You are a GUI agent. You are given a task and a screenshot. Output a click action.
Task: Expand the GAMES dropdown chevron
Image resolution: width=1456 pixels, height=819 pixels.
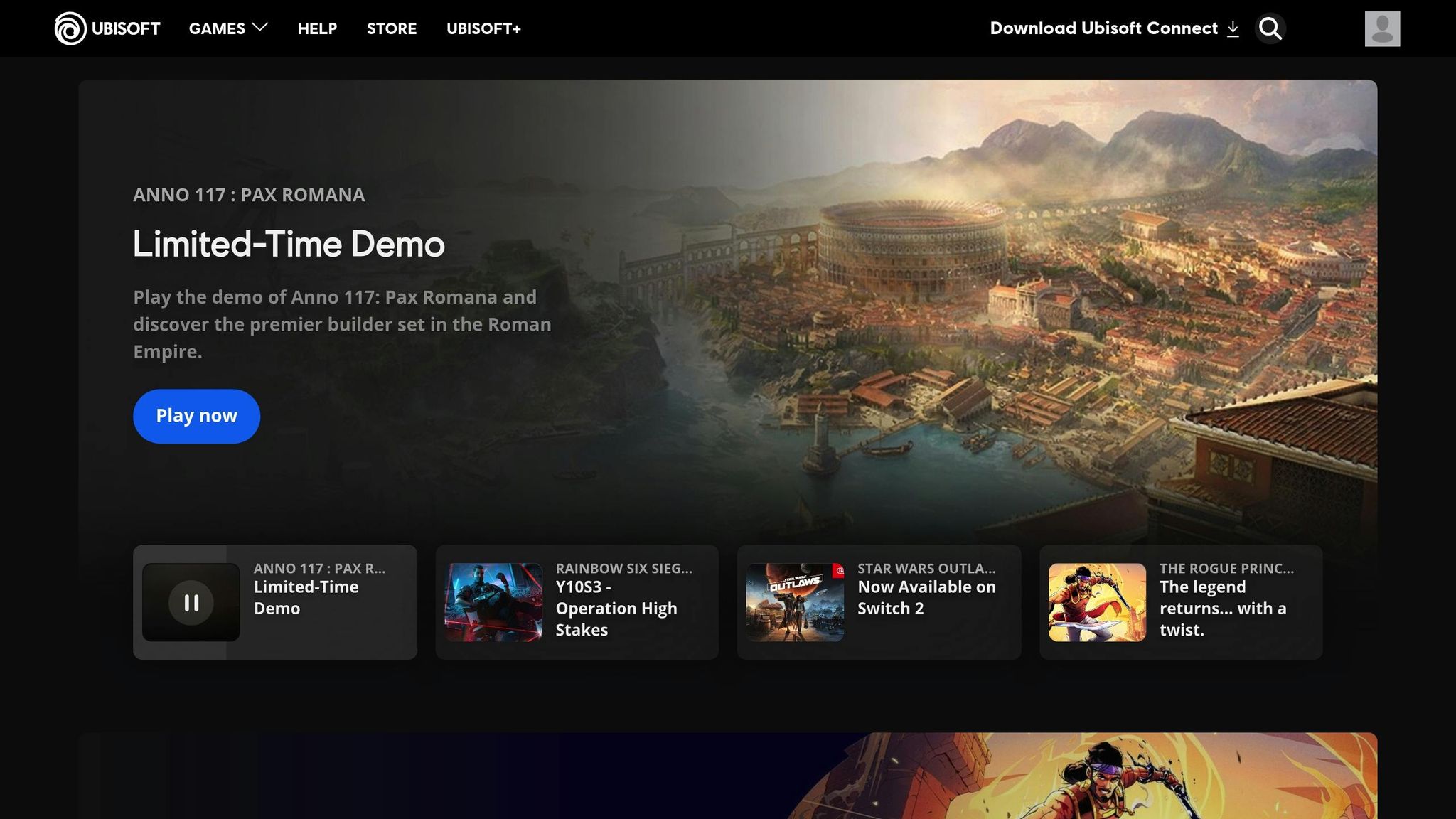(x=260, y=27)
